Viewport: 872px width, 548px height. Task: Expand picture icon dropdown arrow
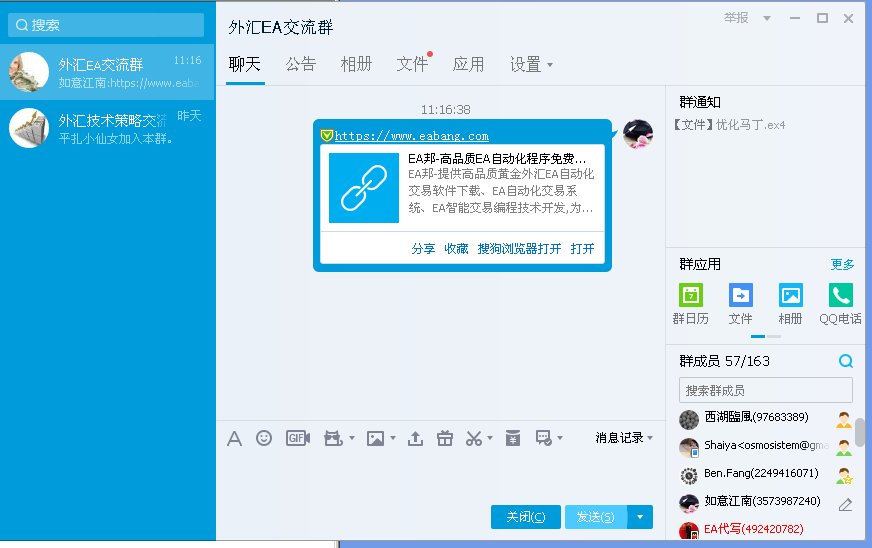pyautogui.click(x=393, y=438)
